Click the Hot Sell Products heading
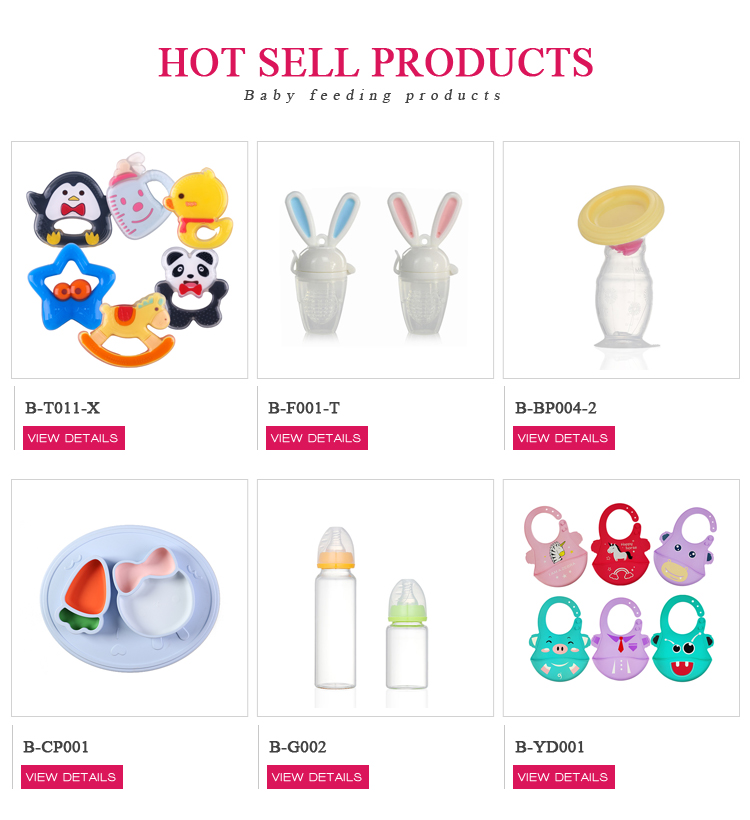Viewport: 750px width, 820px height. click(x=376, y=62)
